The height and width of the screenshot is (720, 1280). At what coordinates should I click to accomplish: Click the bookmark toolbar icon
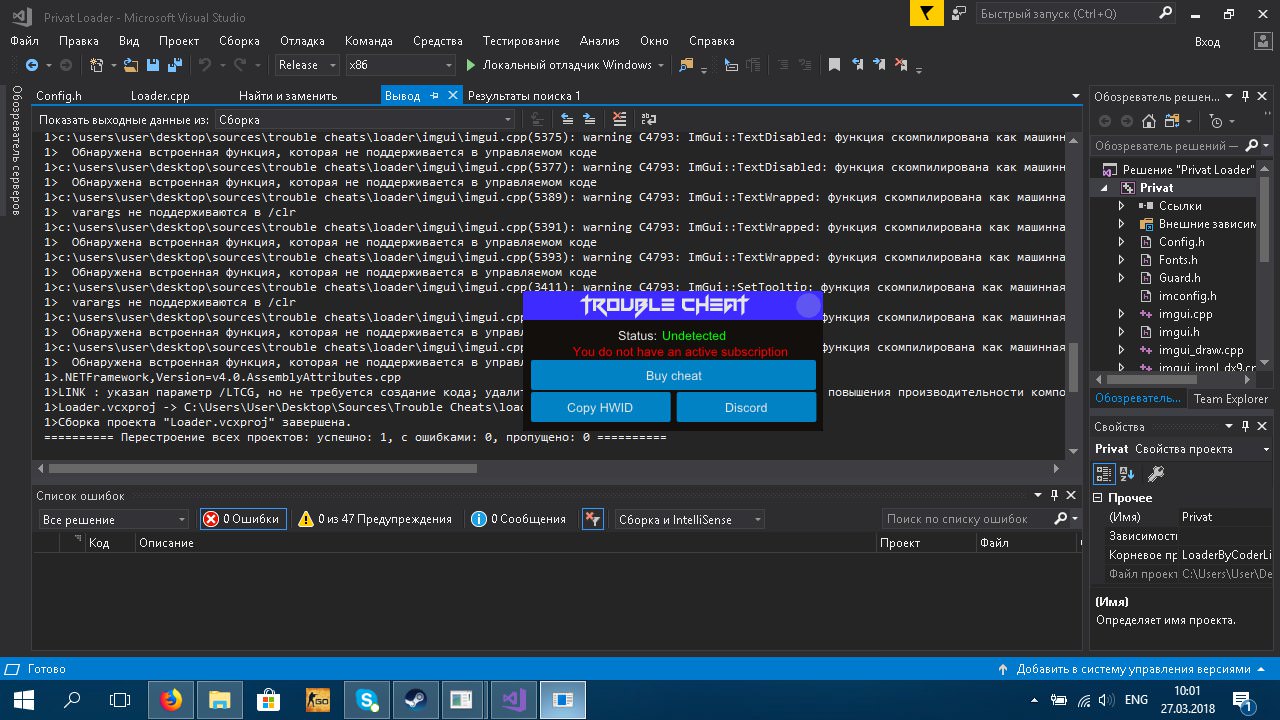click(834, 65)
